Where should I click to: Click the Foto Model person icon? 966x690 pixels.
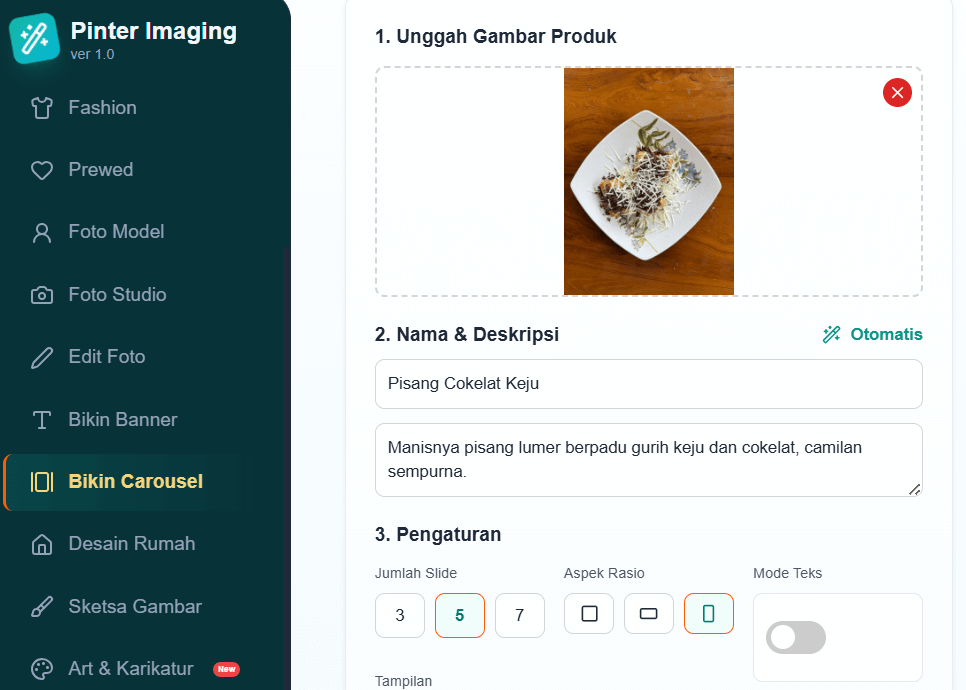point(42,233)
